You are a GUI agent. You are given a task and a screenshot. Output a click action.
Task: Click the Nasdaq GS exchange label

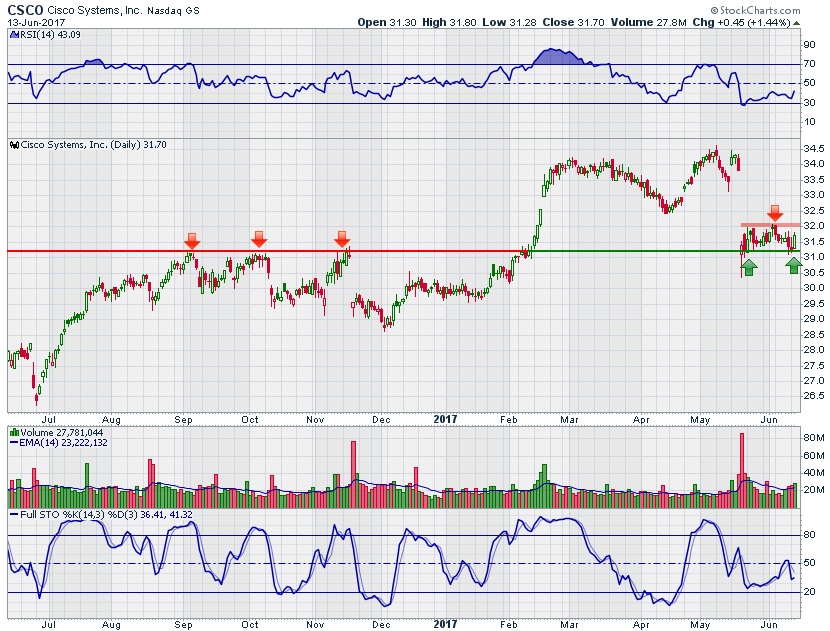tap(173, 11)
